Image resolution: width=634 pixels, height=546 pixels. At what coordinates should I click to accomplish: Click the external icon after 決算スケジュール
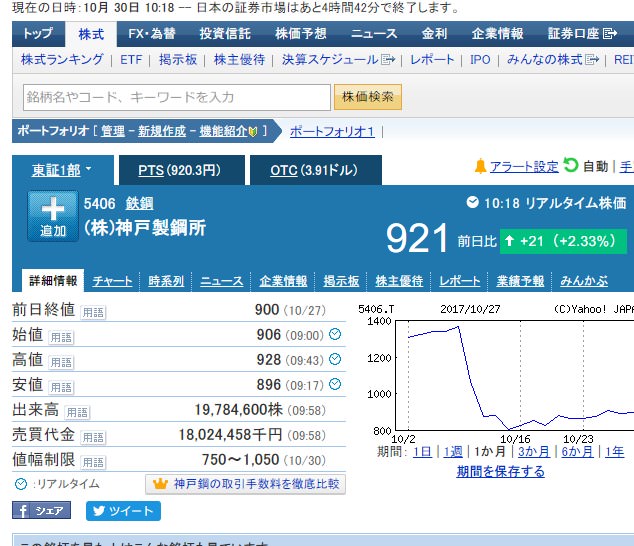click(388, 60)
